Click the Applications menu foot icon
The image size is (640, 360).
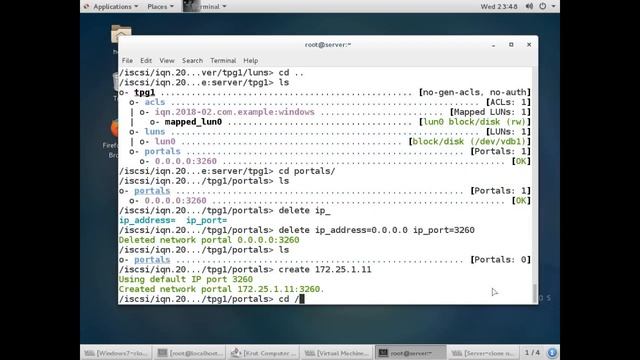point(86,7)
